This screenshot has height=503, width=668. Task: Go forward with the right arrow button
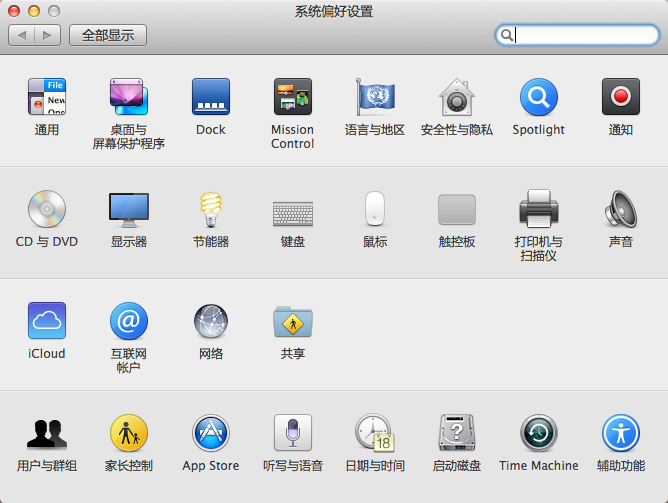click(x=47, y=35)
